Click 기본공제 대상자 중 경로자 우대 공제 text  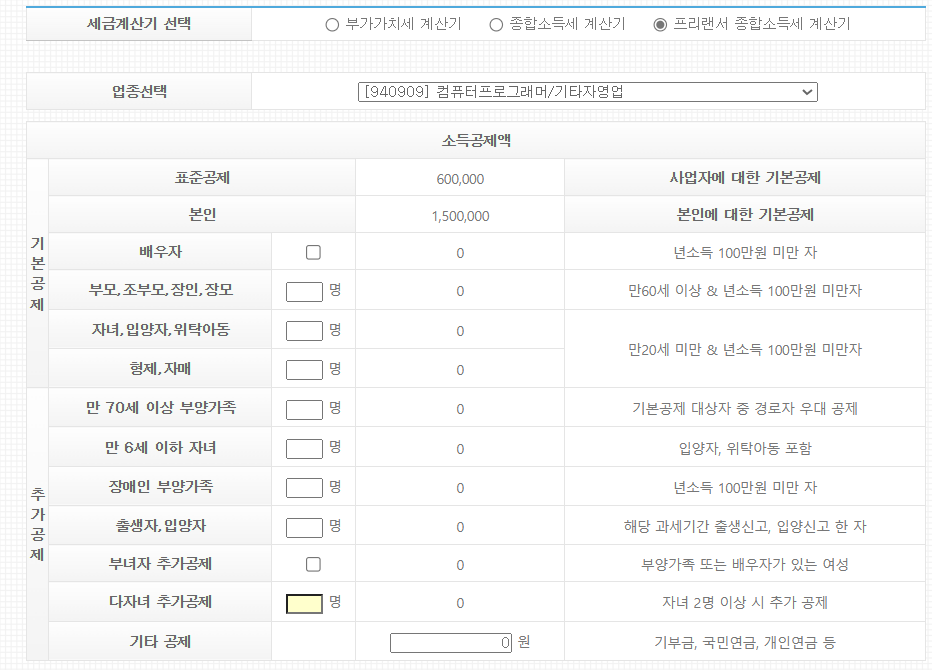click(745, 408)
